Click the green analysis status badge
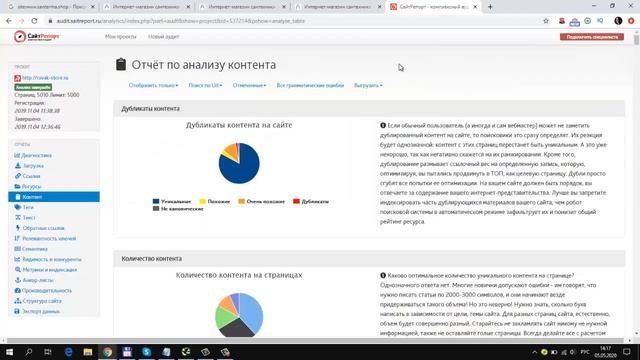Image resolution: width=640 pixels, height=360 pixels. coord(33,87)
